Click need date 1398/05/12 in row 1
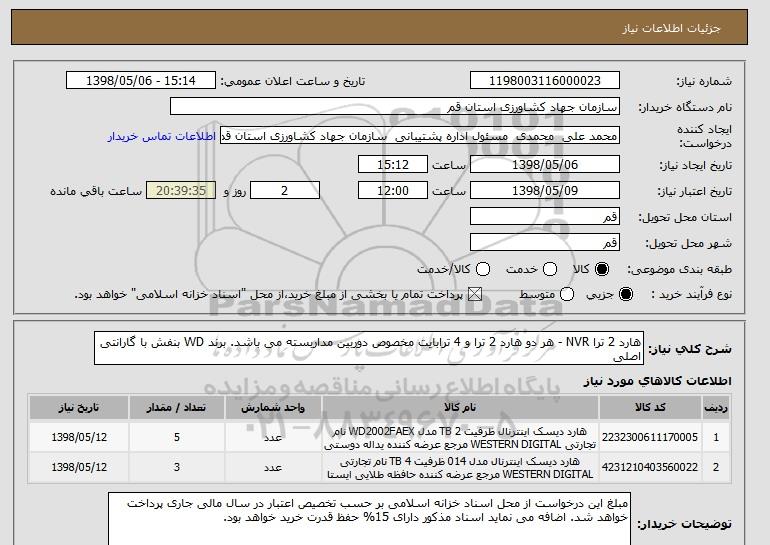The width and height of the screenshot is (770, 545). (x=79, y=437)
